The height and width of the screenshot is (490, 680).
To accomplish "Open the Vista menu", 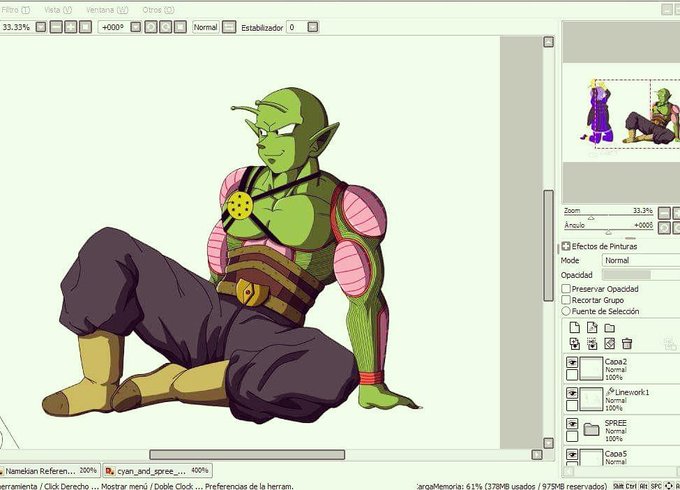I will pos(58,10).
